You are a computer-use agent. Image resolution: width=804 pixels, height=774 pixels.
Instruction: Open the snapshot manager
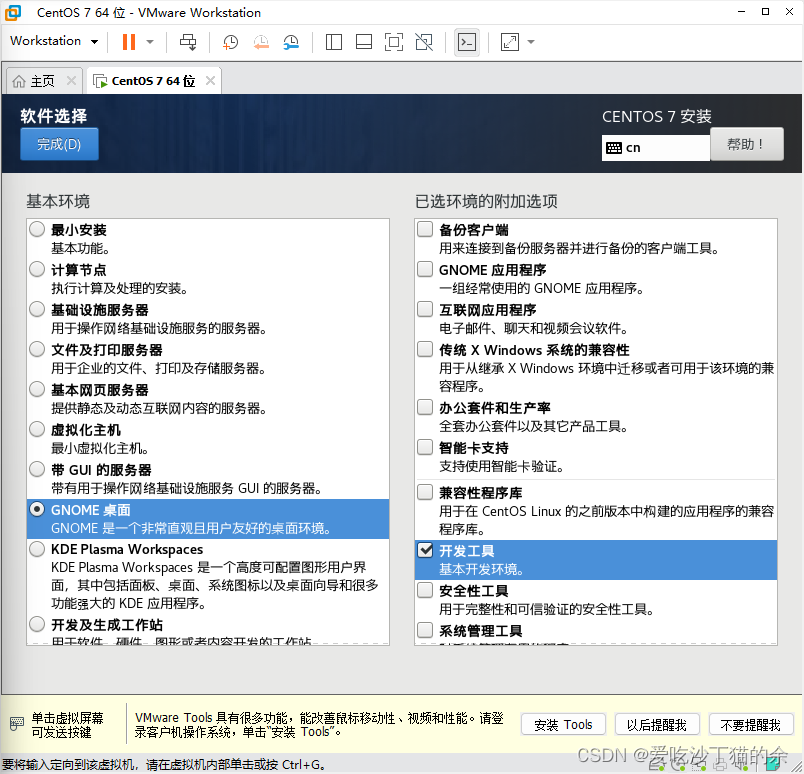(x=291, y=42)
